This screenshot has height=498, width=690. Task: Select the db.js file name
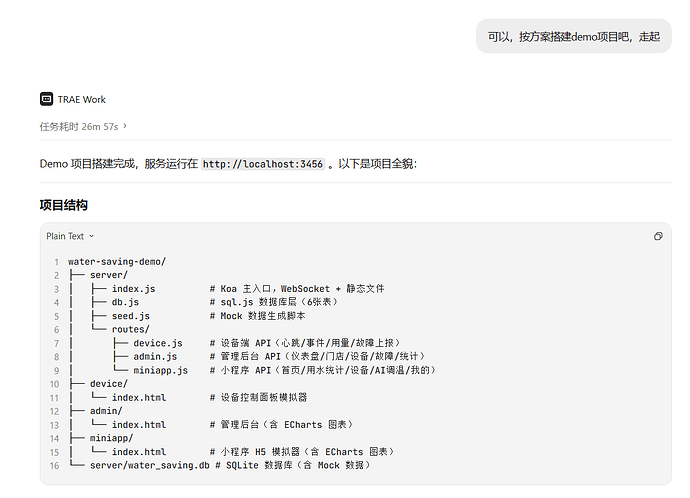click(125, 302)
